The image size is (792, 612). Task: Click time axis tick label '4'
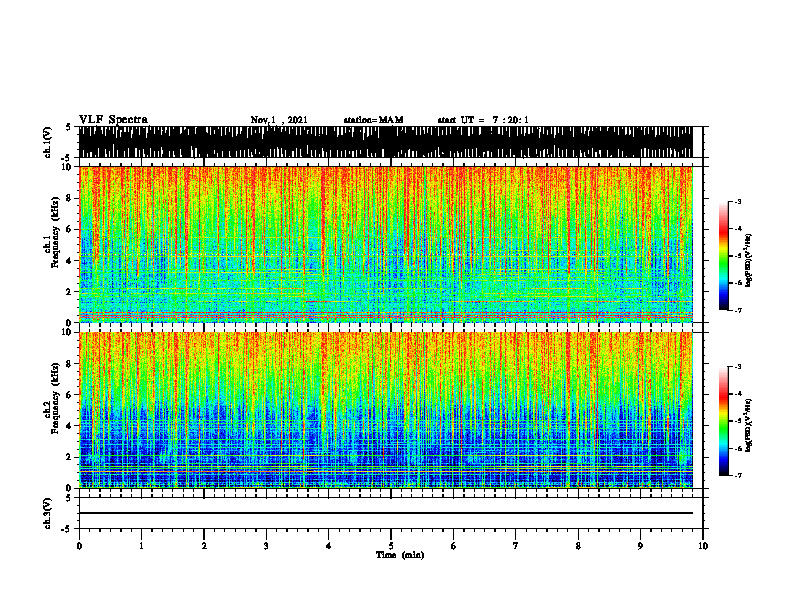(329, 546)
